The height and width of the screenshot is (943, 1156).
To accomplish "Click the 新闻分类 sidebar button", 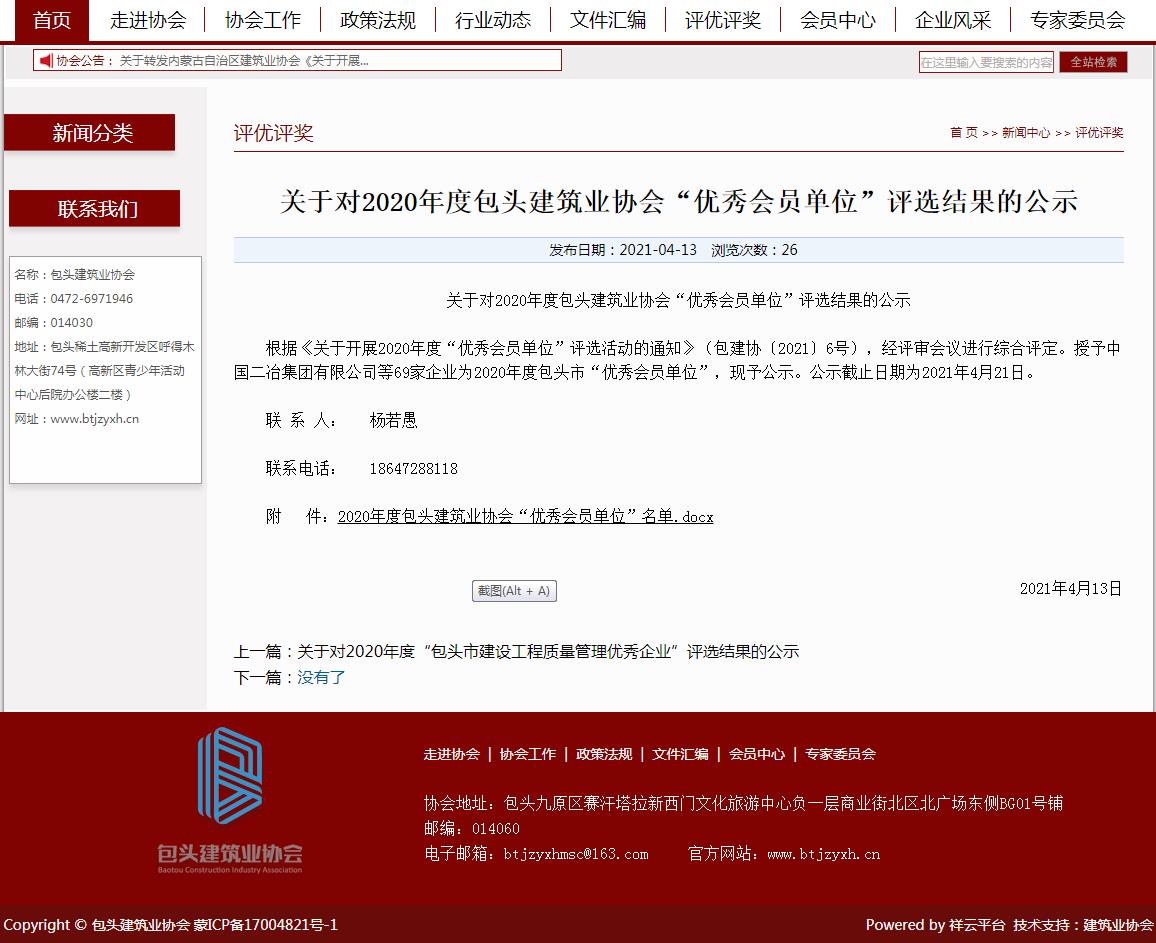I will [91, 132].
